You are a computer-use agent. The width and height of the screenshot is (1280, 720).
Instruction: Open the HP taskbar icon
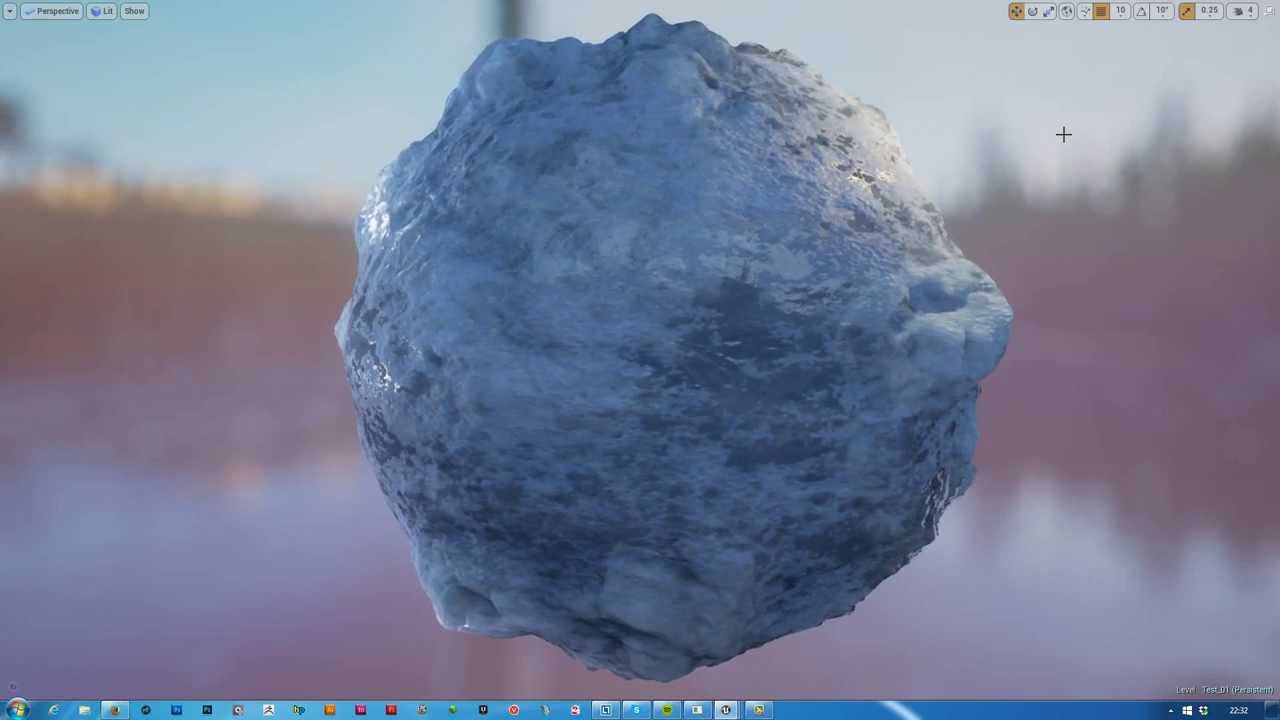point(299,710)
